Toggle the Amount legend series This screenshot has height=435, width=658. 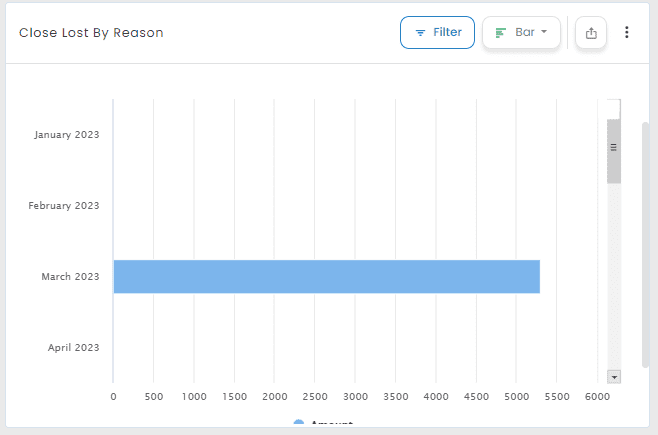331,425
